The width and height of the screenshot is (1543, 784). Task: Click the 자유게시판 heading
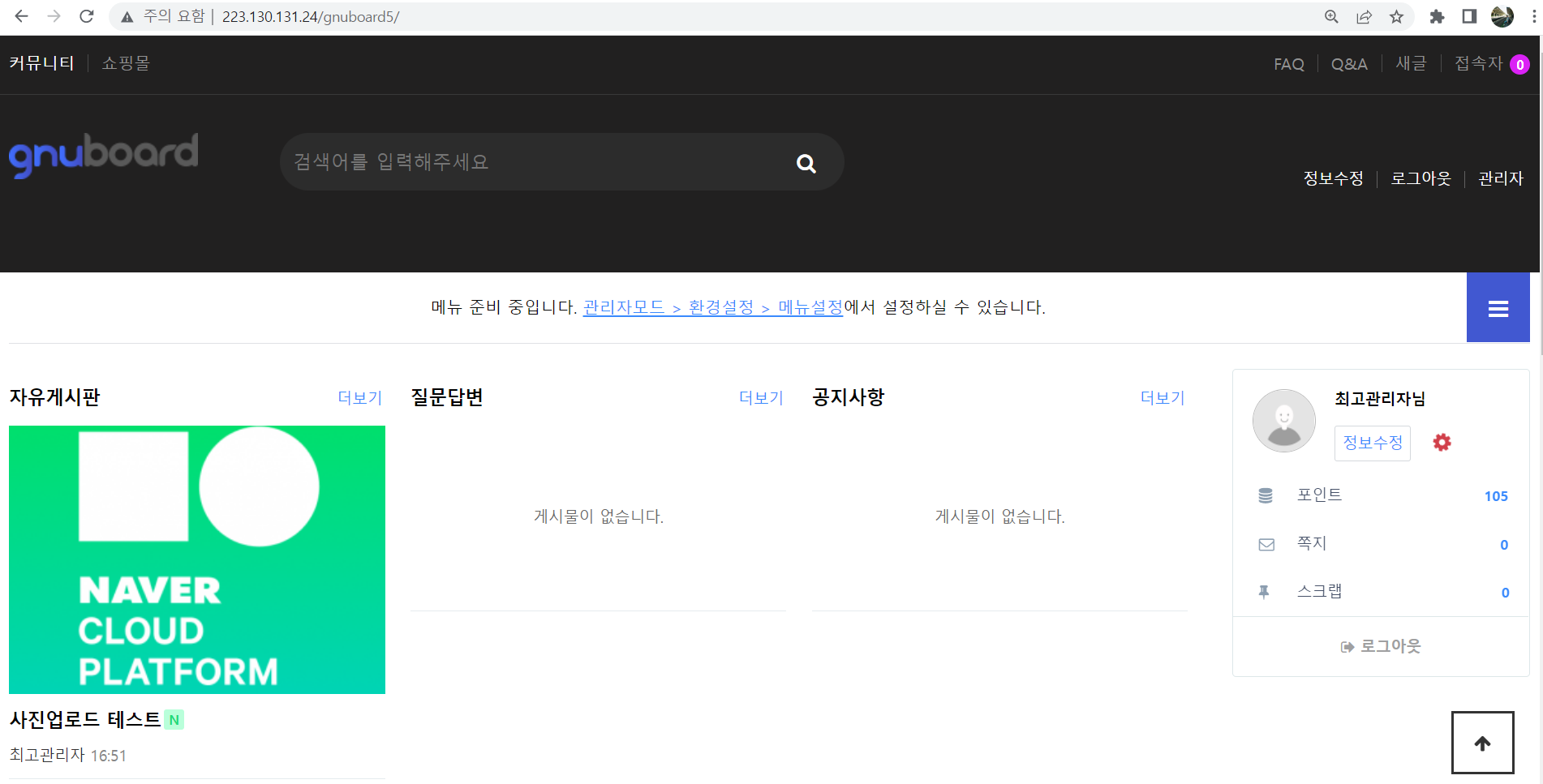(x=54, y=397)
